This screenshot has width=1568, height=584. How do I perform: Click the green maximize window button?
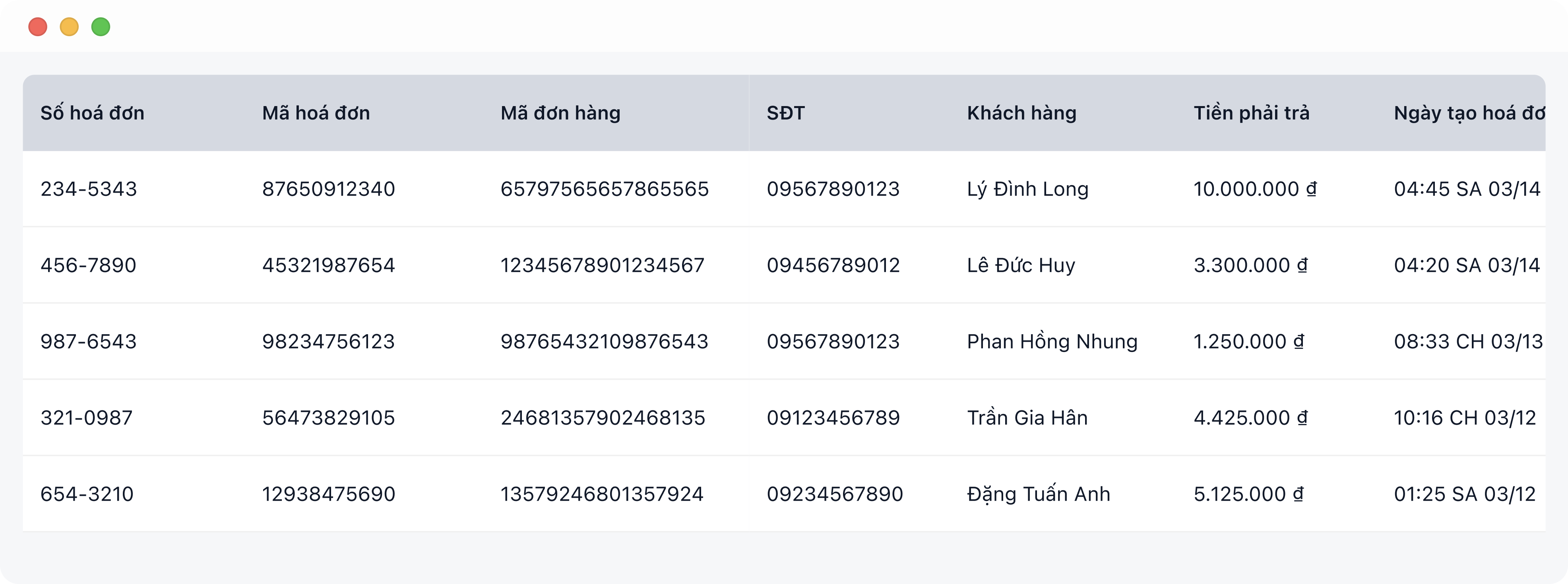click(x=101, y=27)
